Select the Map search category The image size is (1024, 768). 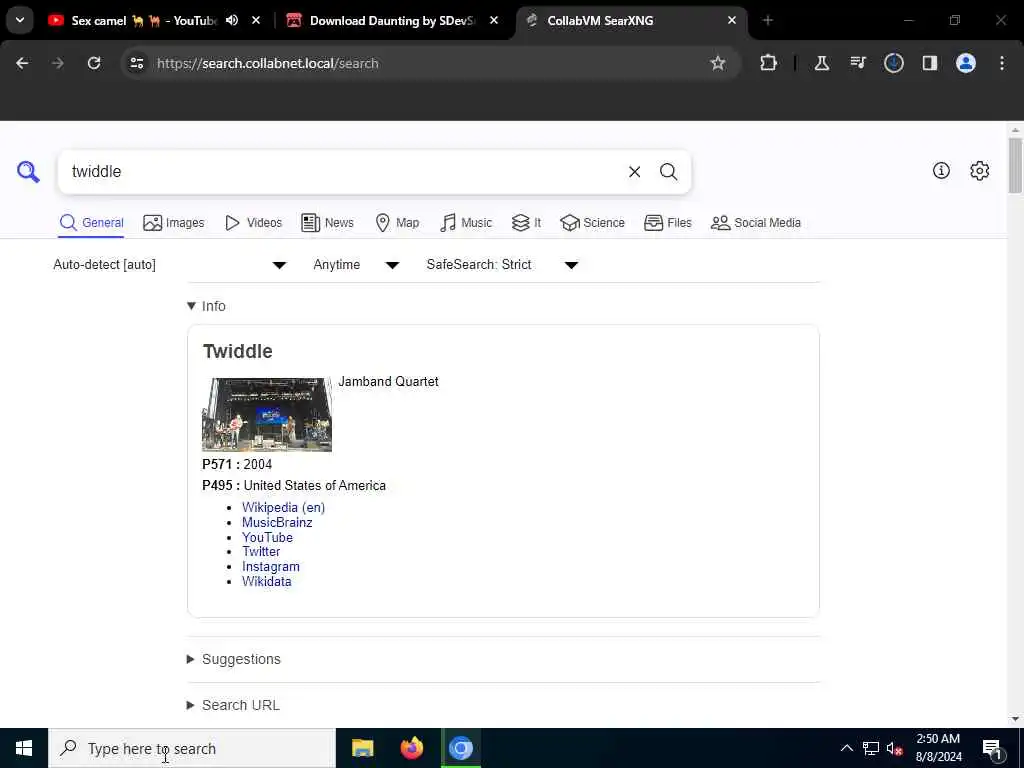[x=397, y=223]
